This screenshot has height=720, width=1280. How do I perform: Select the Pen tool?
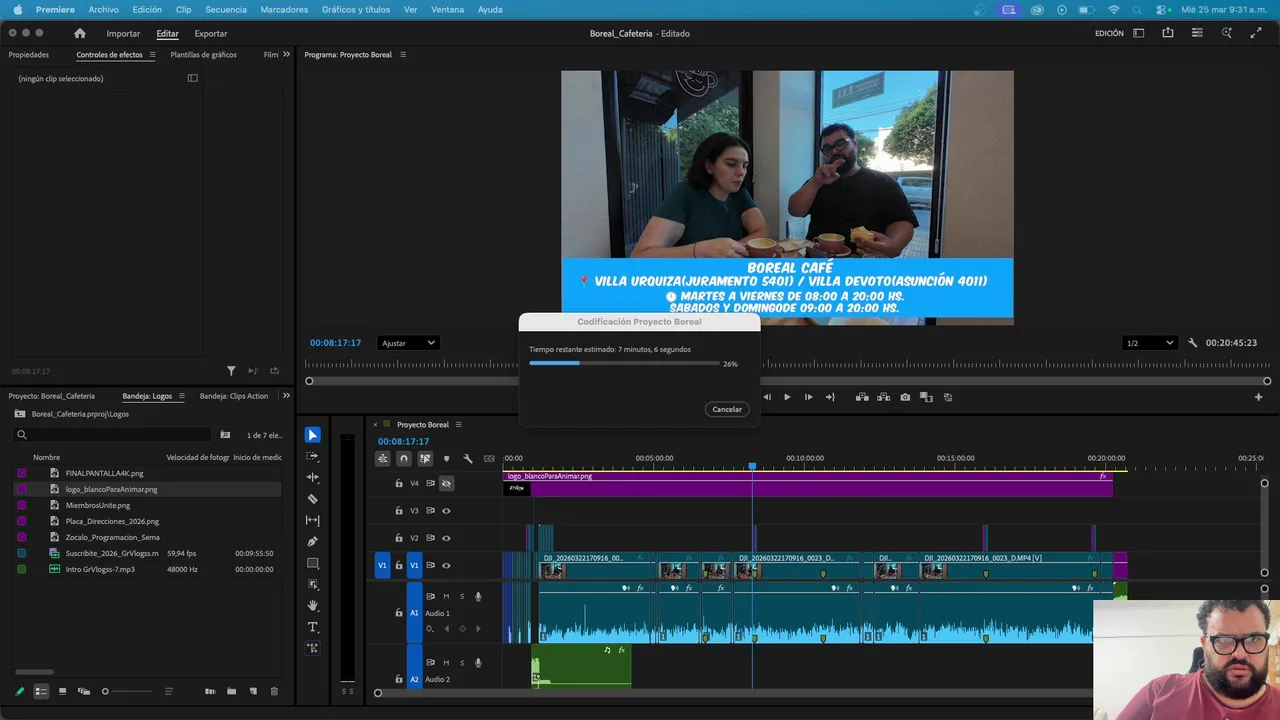click(x=313, y=541)
